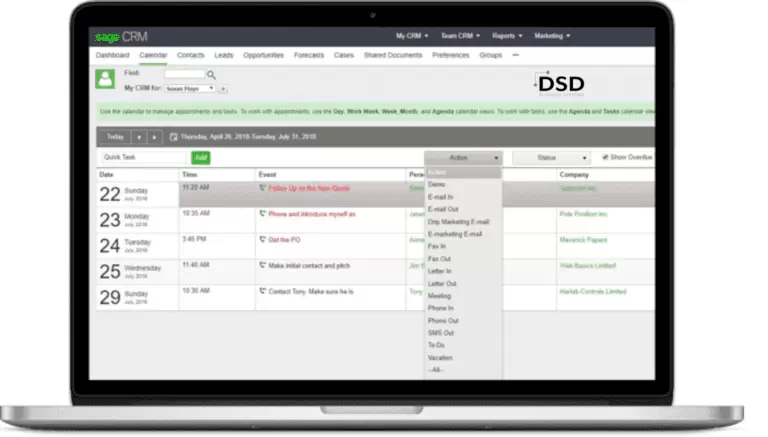Switch to the Opportunities tab
This screenshot has height=437, width=768.
click(264, 55)
